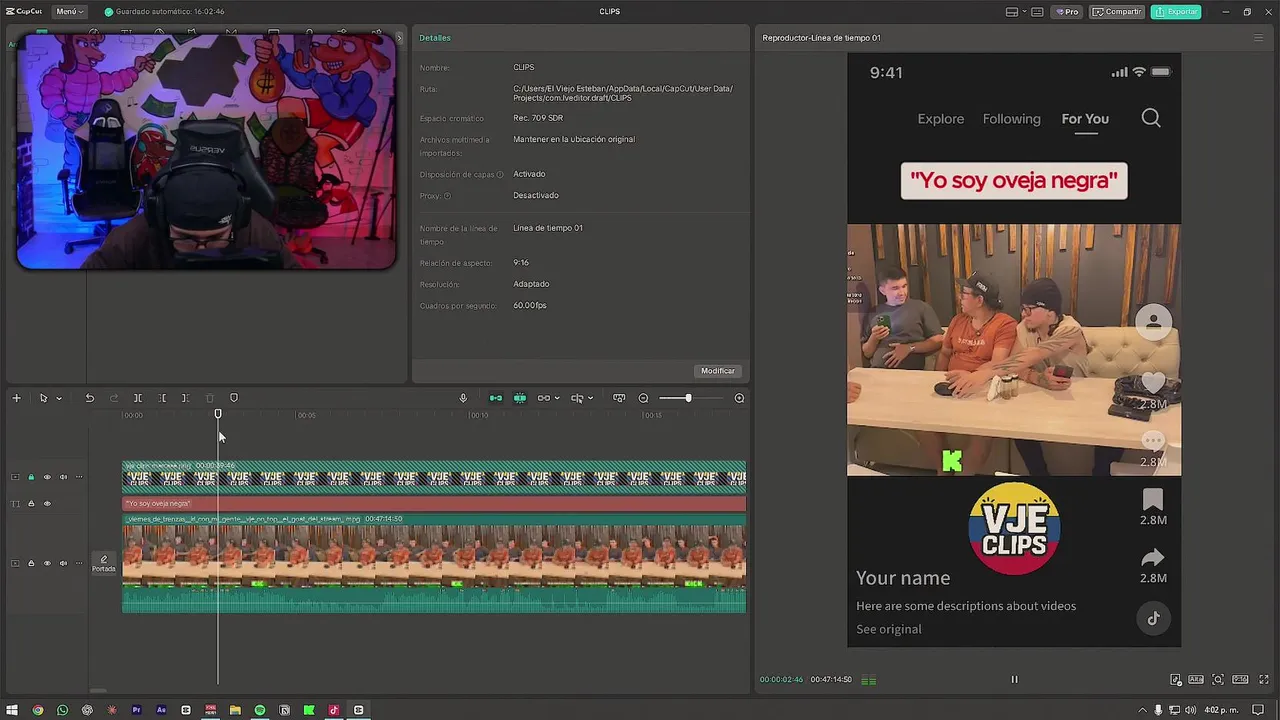
Task: Delete left of playhead trim tool
Action: pos(161,398)
